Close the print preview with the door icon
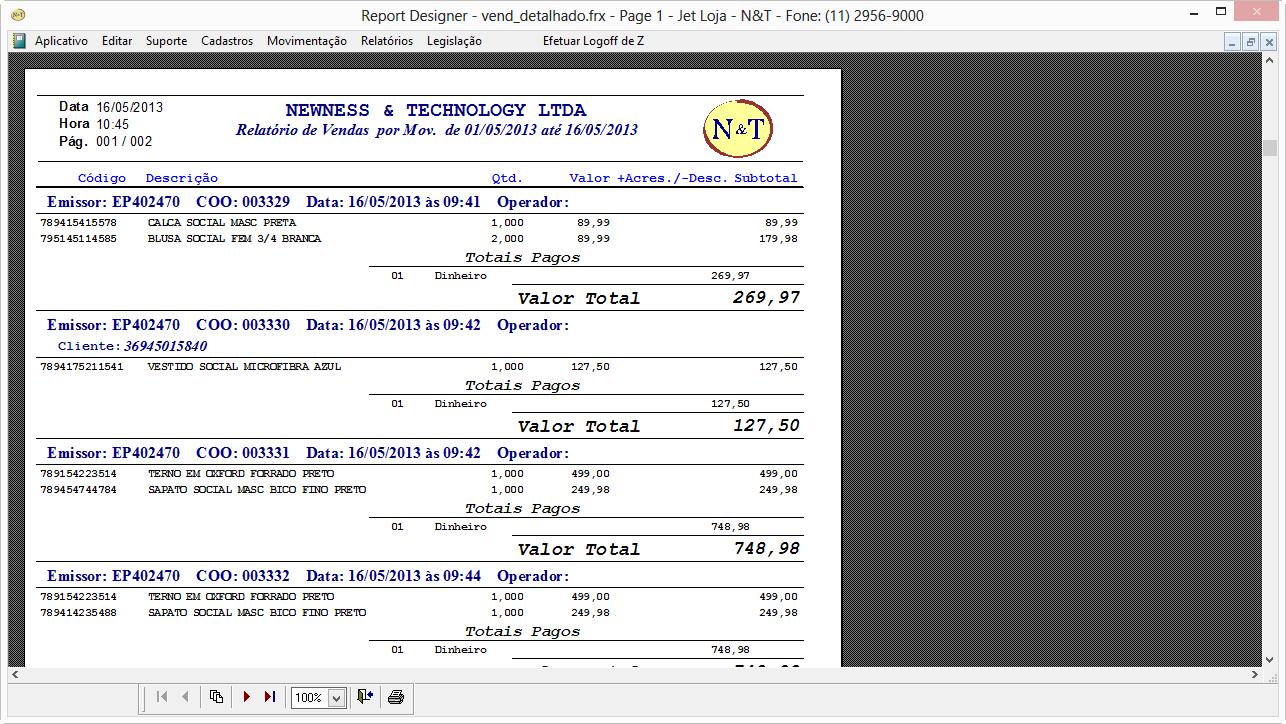The image size is (1286, 724). tap(365, 697)
